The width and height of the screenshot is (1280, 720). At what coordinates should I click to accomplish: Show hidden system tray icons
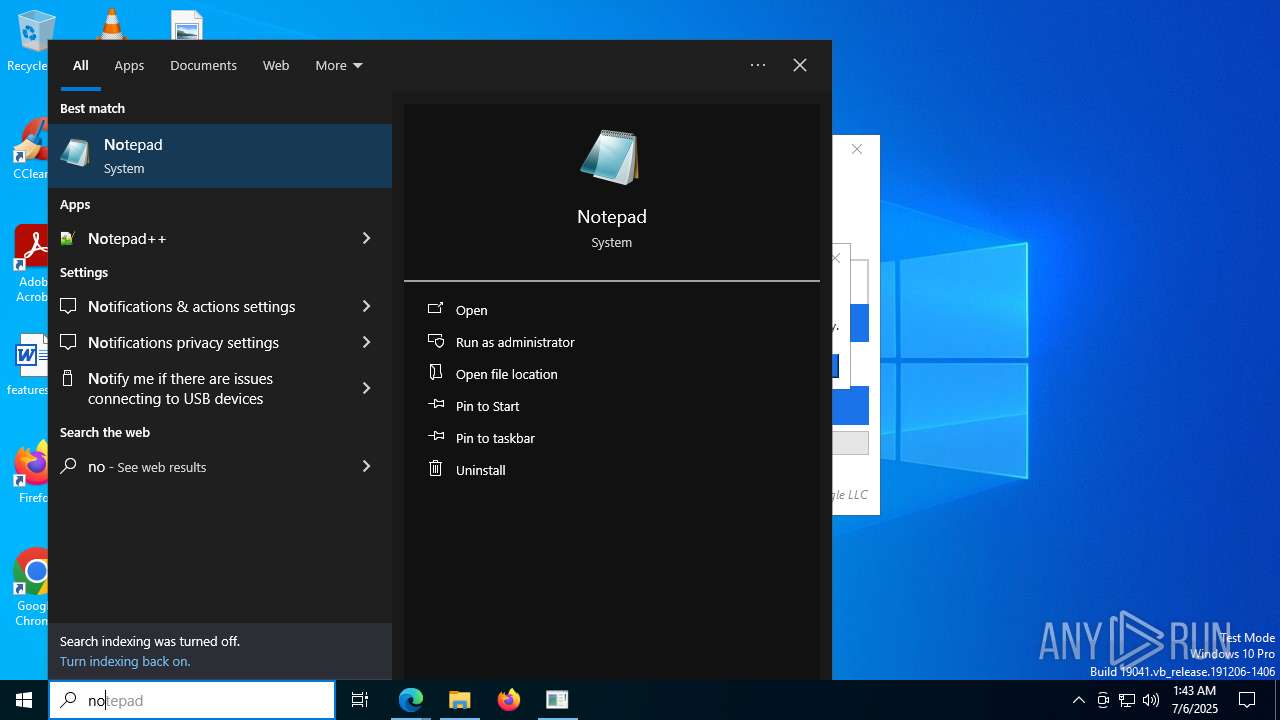click(x=1078, y=700)
